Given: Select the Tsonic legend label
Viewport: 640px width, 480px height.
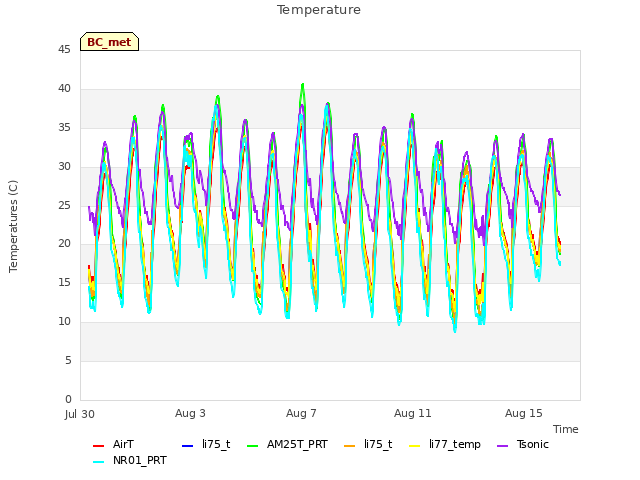Looking at the screenshot, I should (533, 444).
